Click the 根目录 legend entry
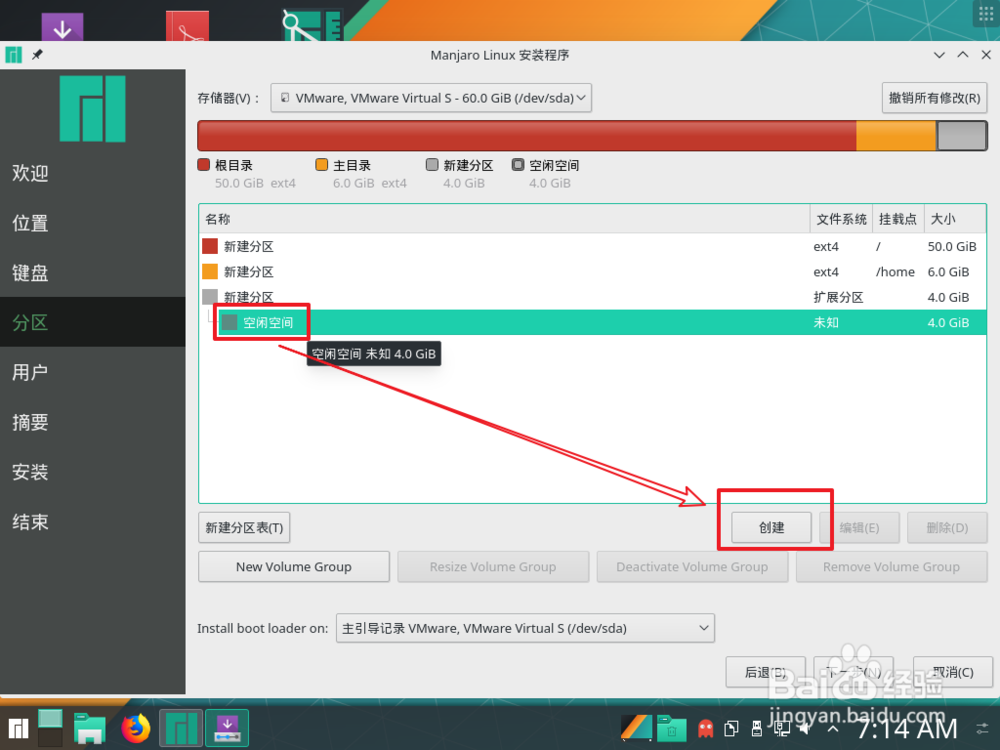This screenshot has height=750, width=1000. coord(247,173)
